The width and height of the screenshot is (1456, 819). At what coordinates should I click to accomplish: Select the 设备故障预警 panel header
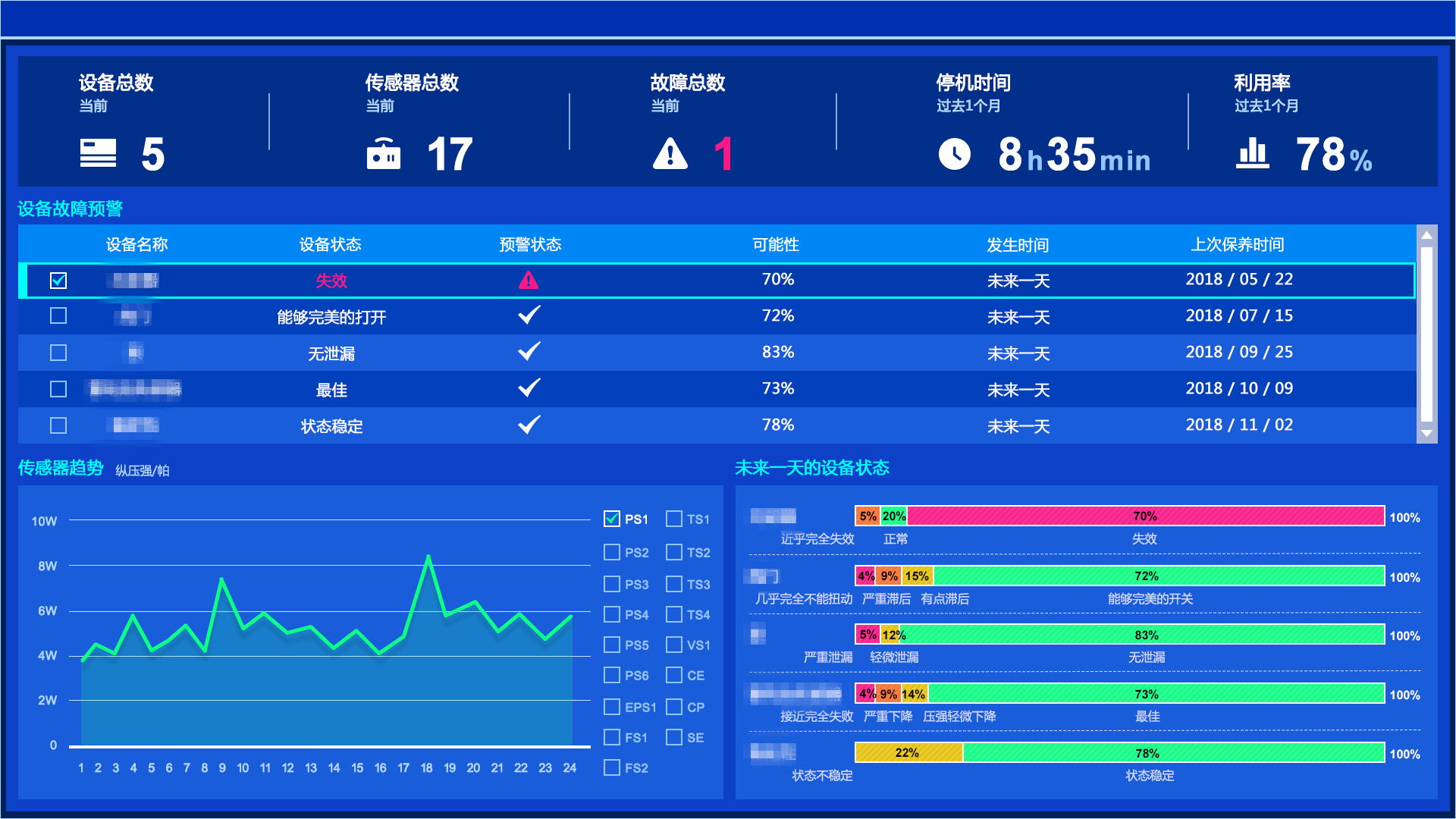[x=72, y=209]
